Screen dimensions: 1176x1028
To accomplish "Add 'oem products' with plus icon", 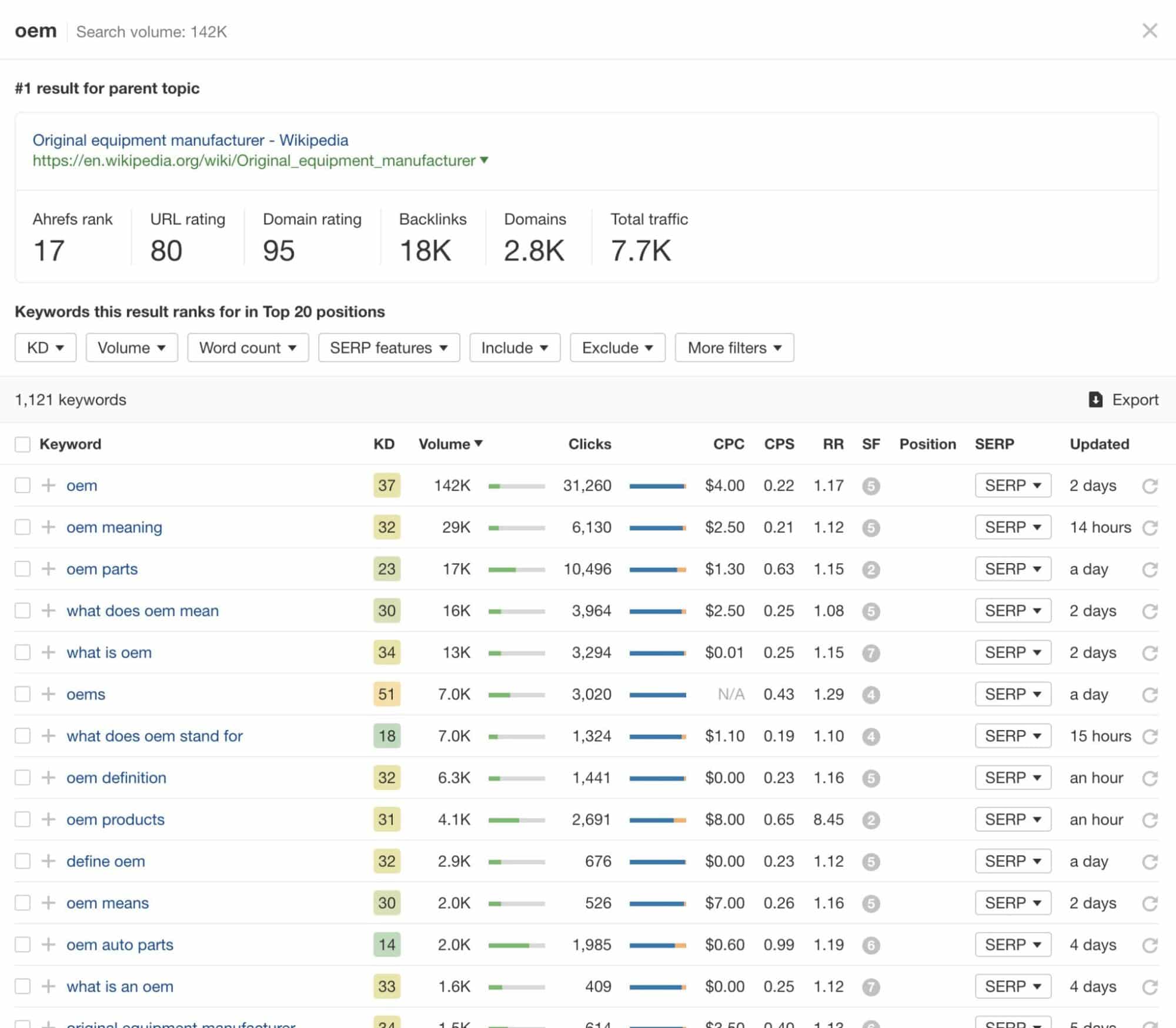I will coord(49,819).
